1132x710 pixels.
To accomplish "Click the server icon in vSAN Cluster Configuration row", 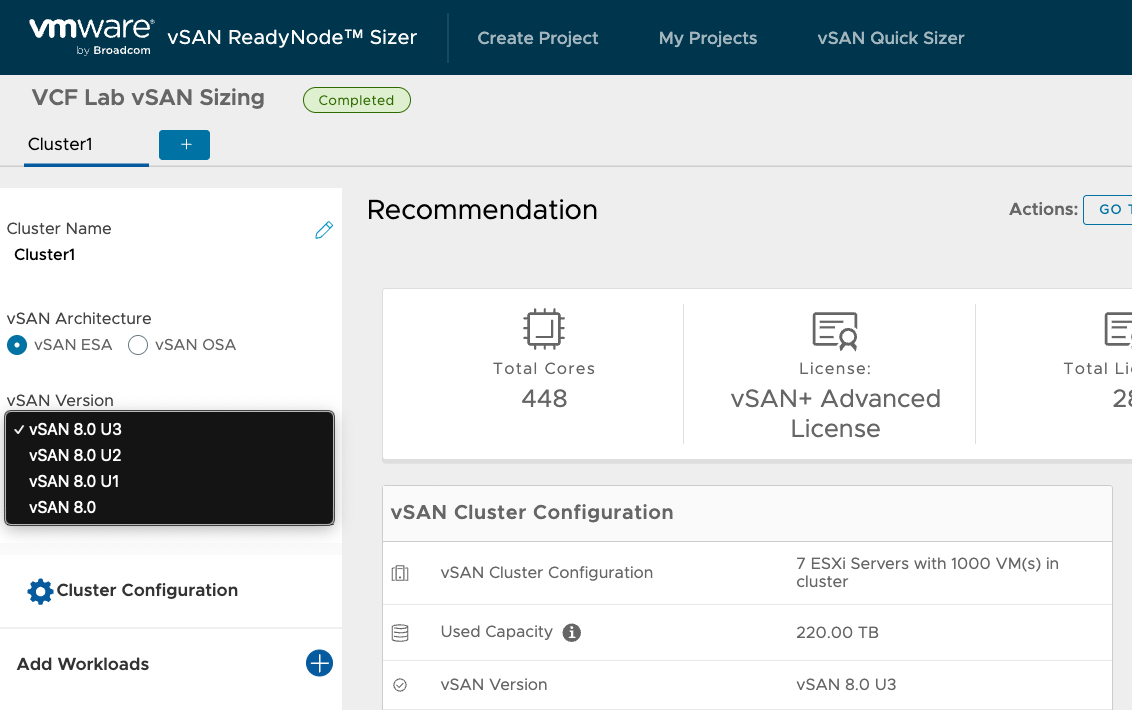I will pos(400,573).
